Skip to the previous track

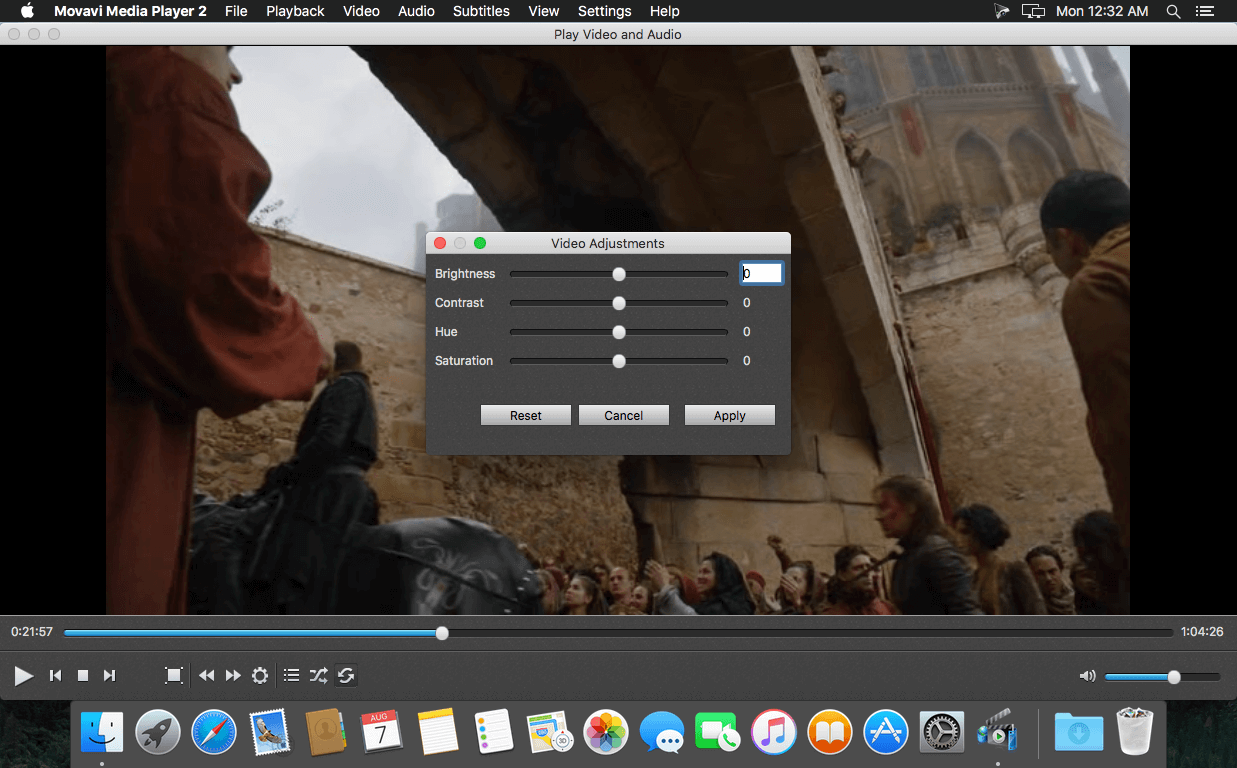click(x=56, y=676)
